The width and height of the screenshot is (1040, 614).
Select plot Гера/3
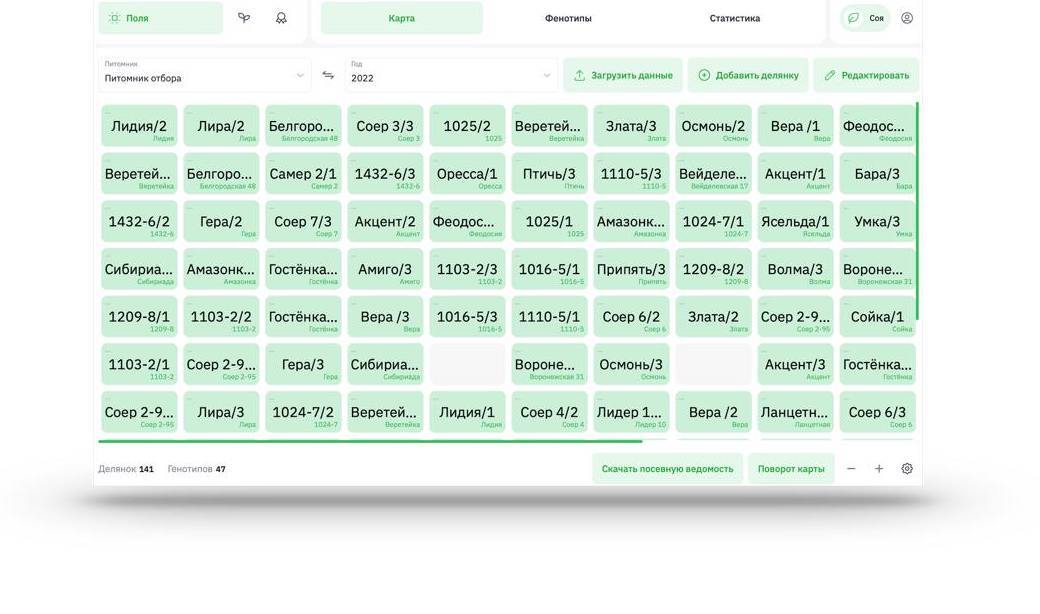pos(303,365)
